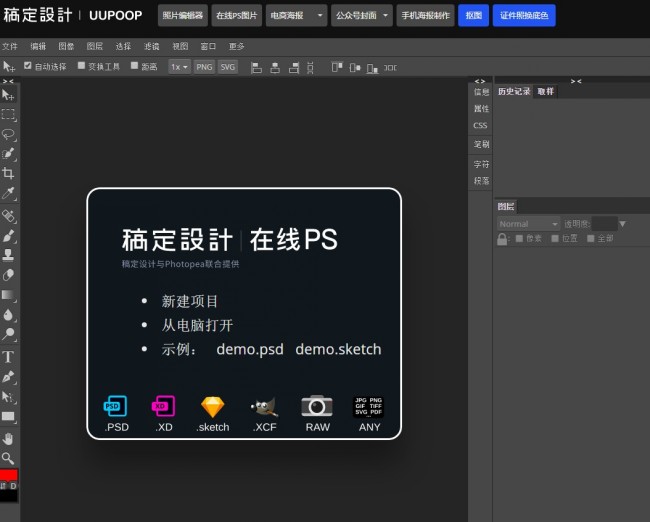
Task: Toggle the 位置 lock checkbox
Action: 555,238
